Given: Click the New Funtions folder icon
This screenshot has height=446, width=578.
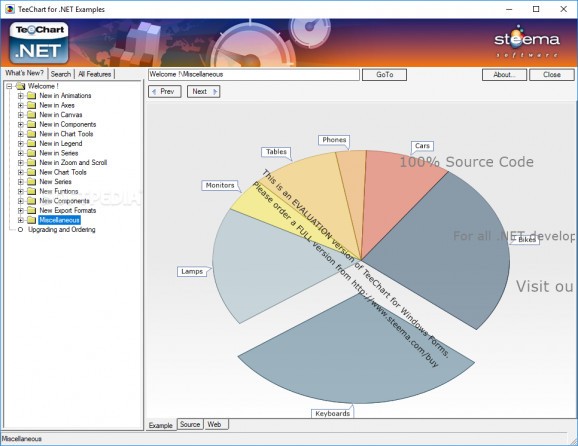Looking at the screenshot, I should (x=31, y=192).
